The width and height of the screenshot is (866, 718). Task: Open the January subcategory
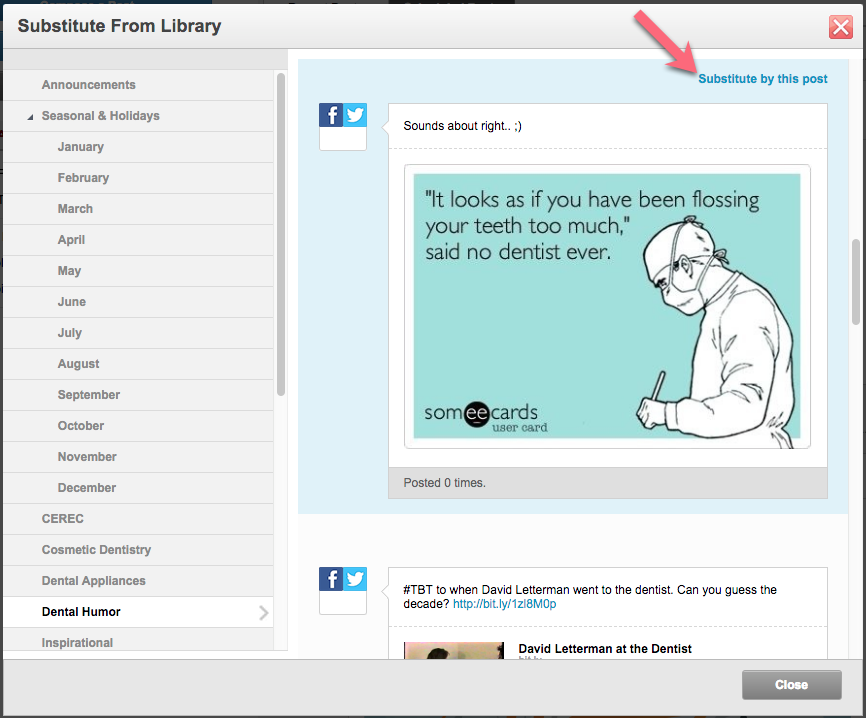point(138,147)
